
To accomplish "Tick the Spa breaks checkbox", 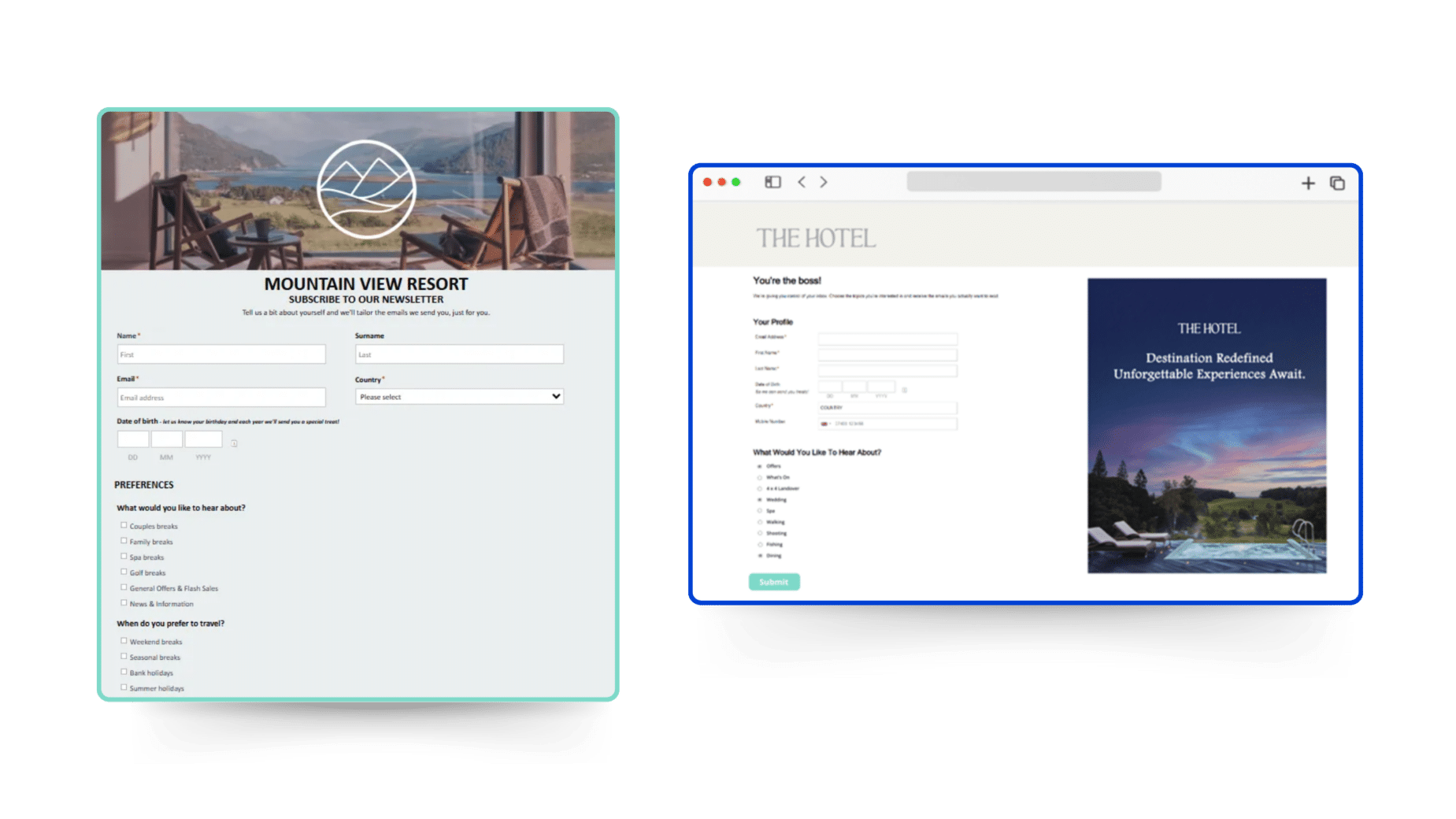I will [x=124, y=556].
